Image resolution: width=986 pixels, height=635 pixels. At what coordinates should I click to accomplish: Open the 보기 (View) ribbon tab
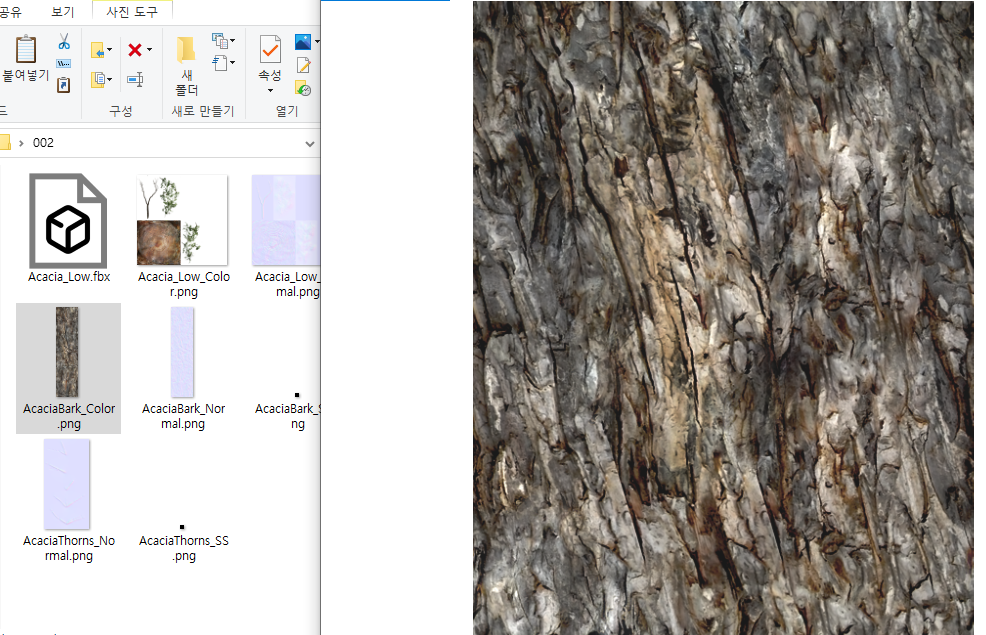62,11
